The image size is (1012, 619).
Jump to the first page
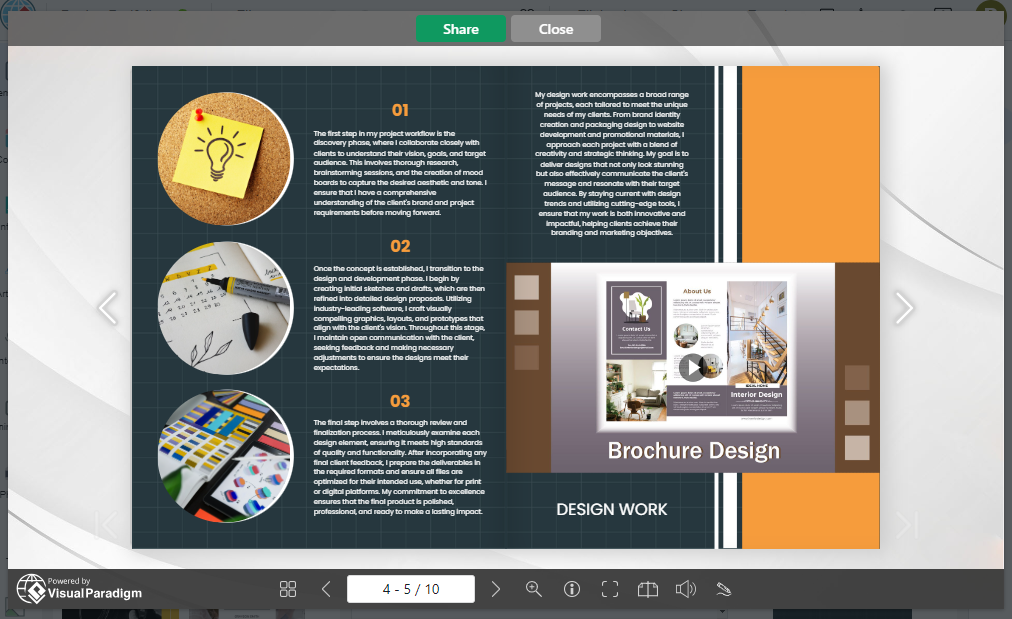point(106,524)
